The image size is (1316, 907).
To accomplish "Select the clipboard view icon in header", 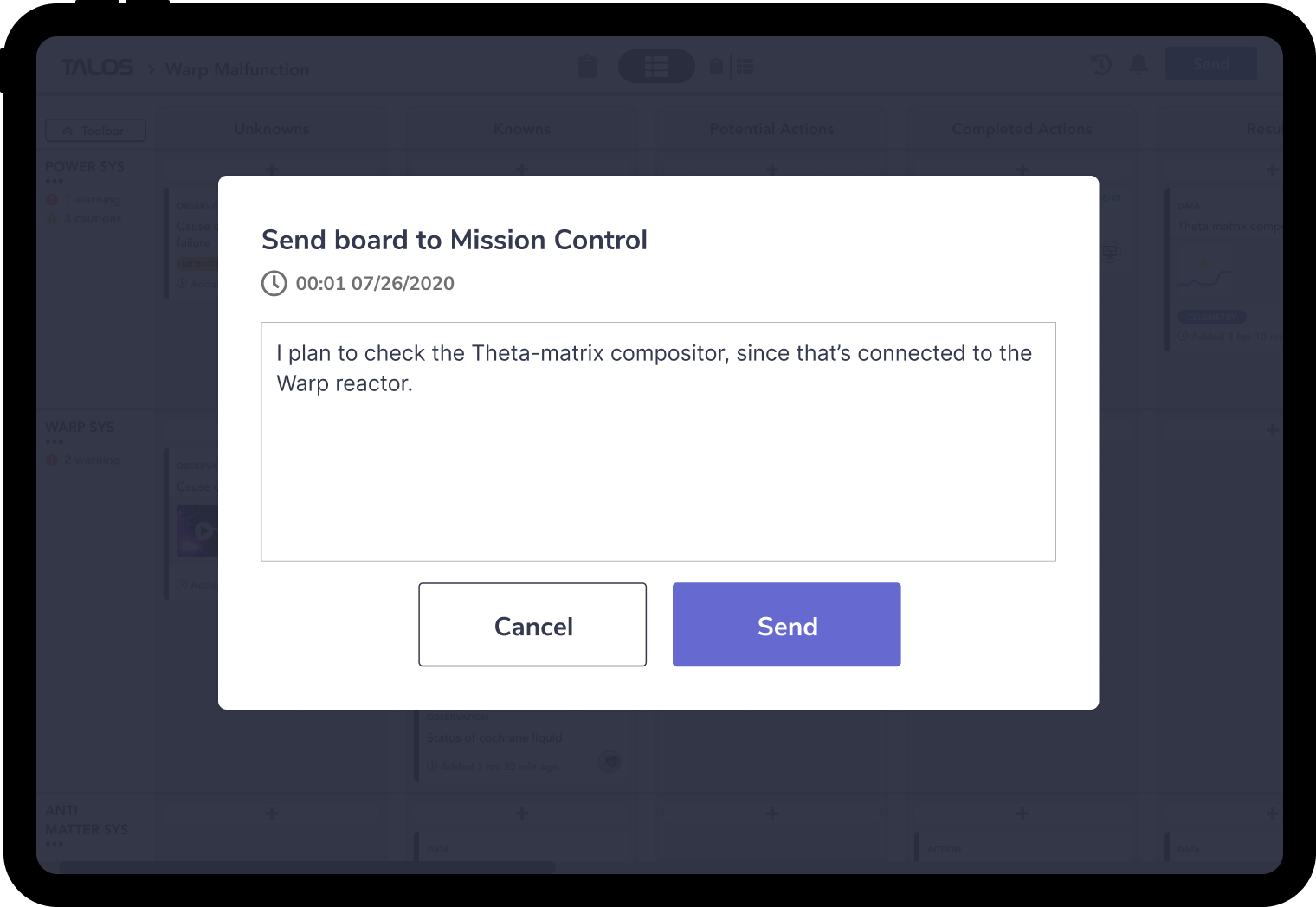I will [x=587, y=67].
